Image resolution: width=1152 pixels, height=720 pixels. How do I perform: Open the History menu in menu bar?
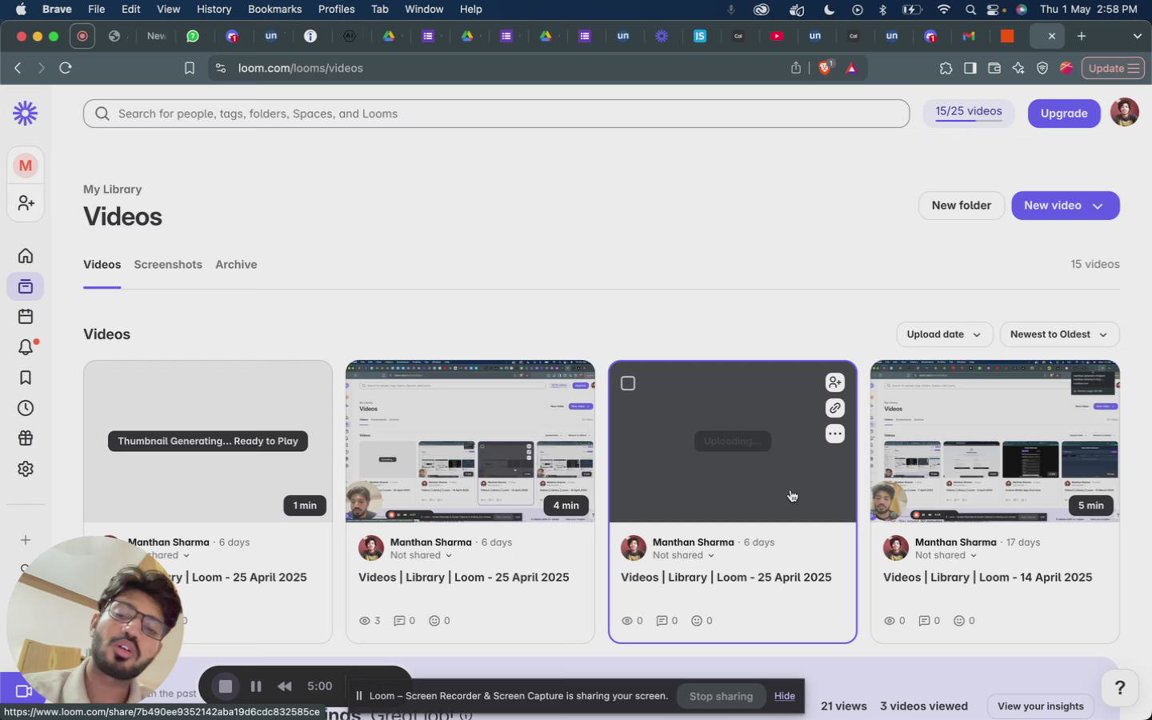pyautogui.click(x=214, y=10)
